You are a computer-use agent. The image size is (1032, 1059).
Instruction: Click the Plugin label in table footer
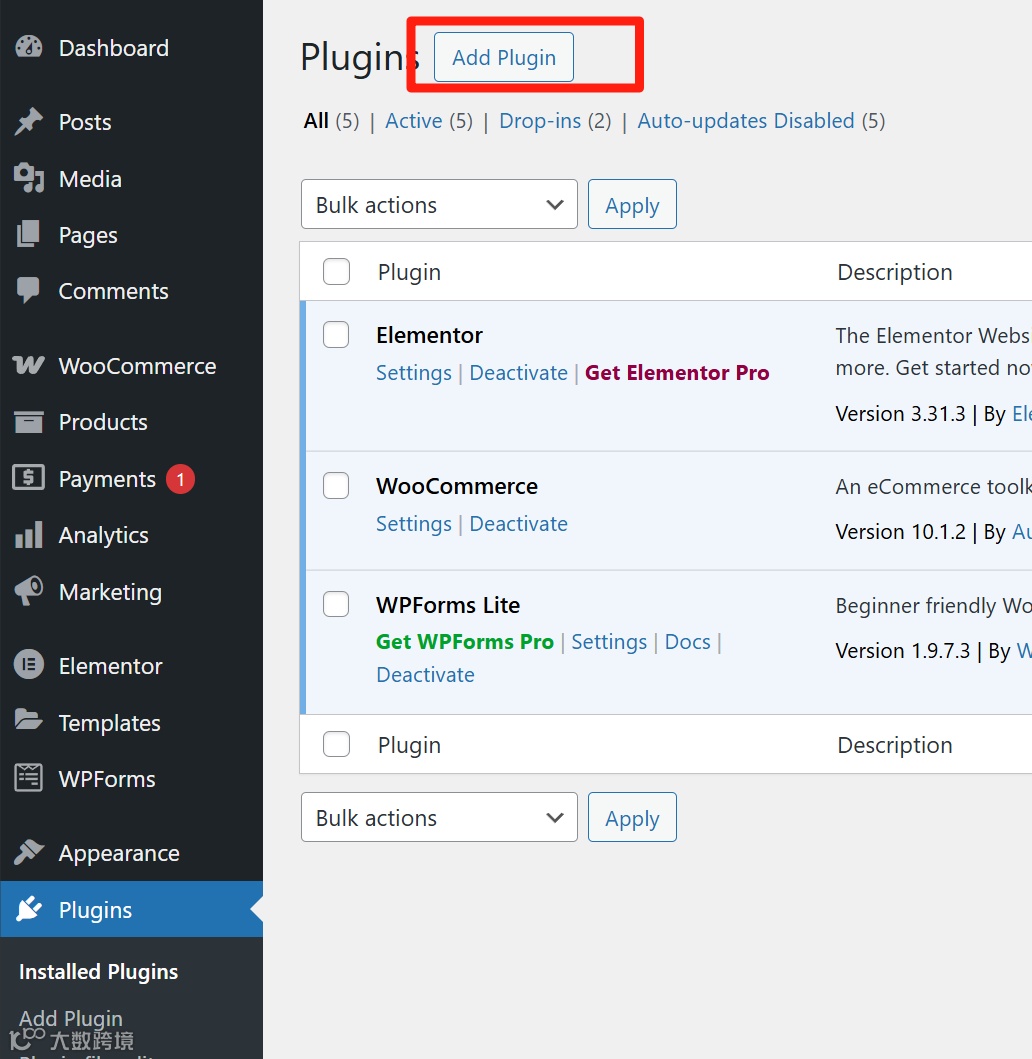[409, 745]
